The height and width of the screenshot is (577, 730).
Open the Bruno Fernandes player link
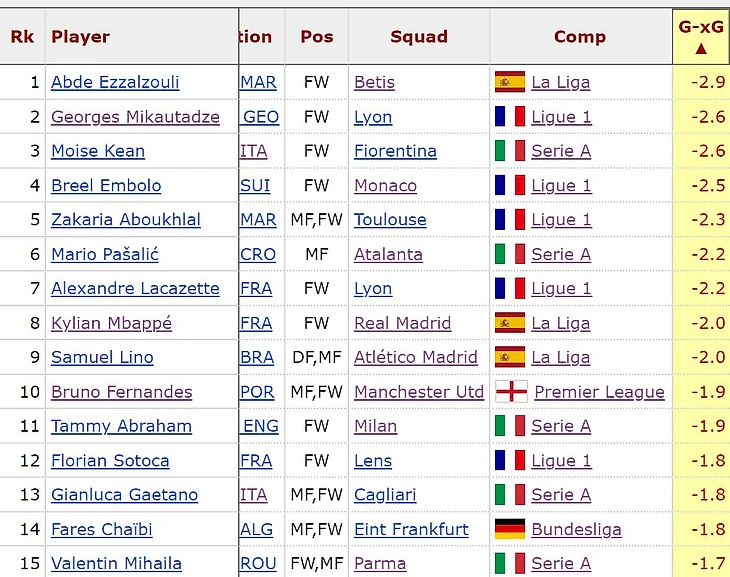[122, 392]
